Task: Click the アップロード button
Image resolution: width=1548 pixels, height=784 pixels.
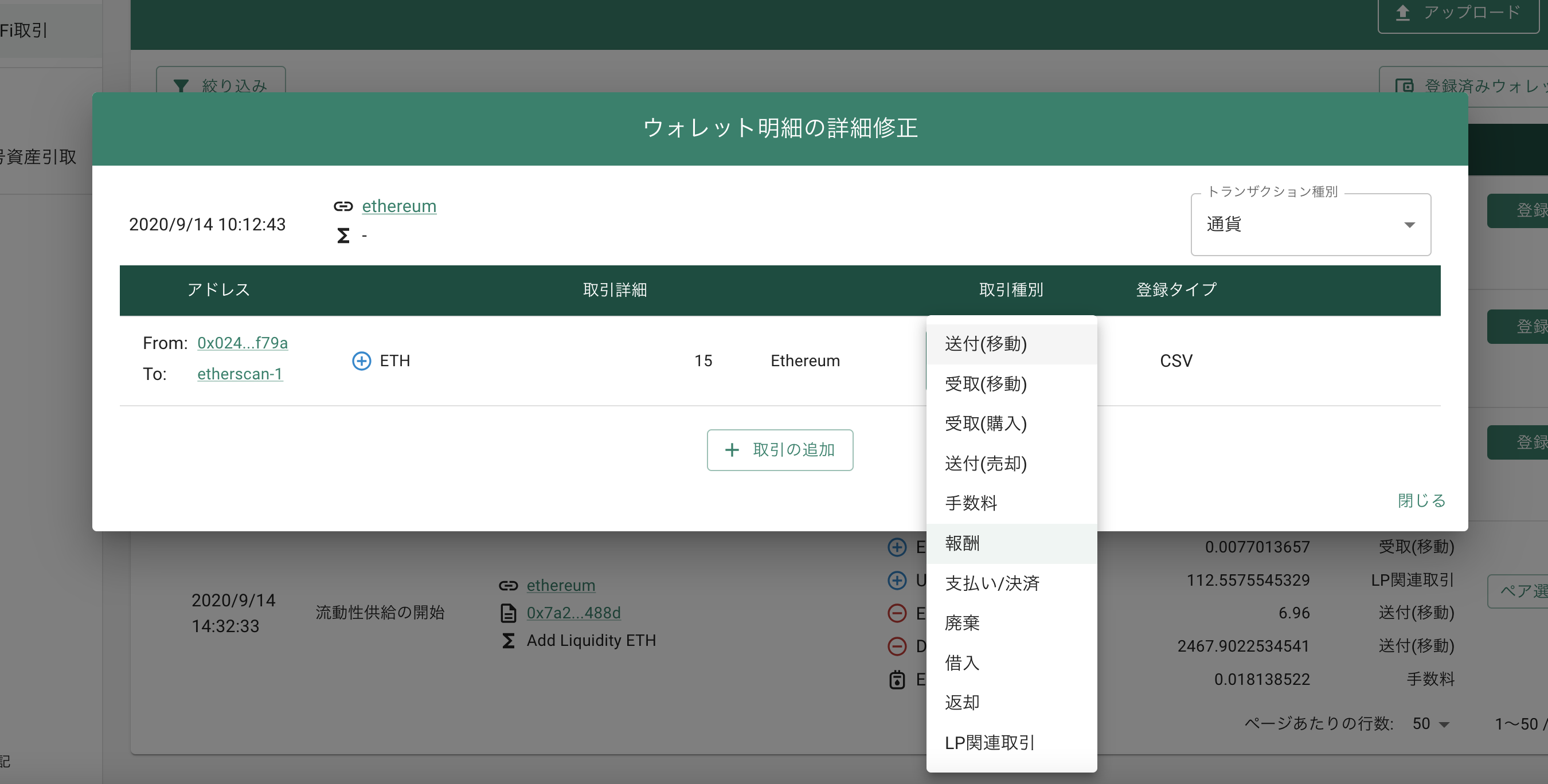Action: tap(1459, 13)
